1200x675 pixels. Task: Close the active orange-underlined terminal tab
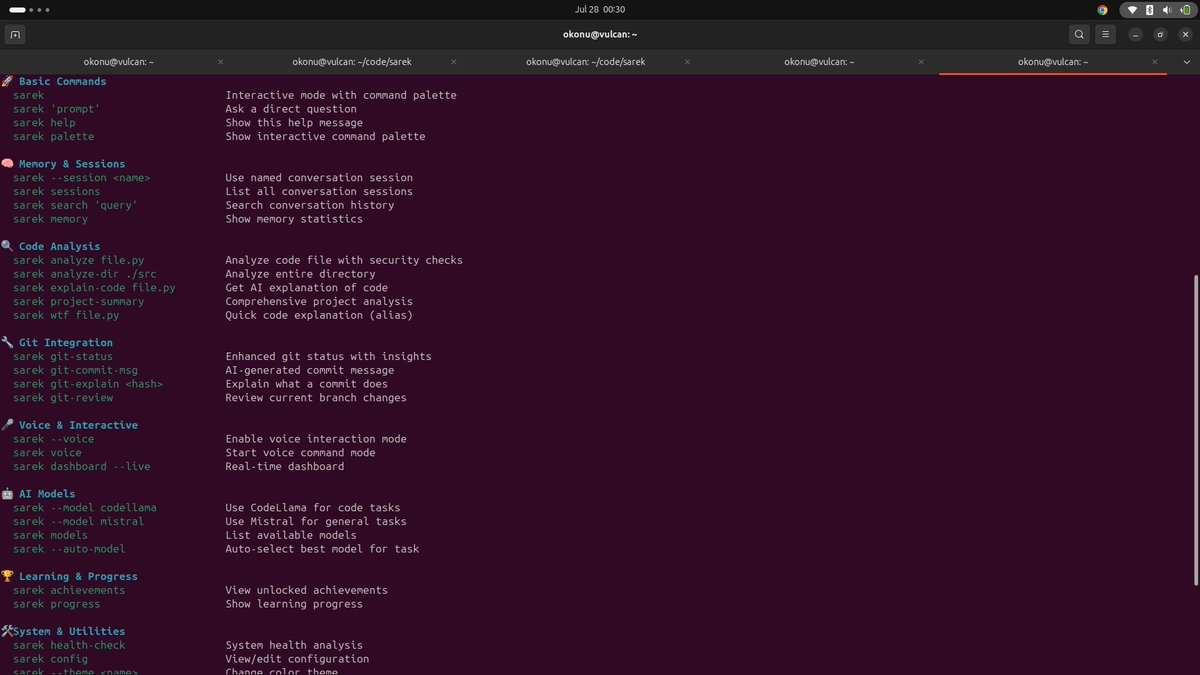[1155, 62]
